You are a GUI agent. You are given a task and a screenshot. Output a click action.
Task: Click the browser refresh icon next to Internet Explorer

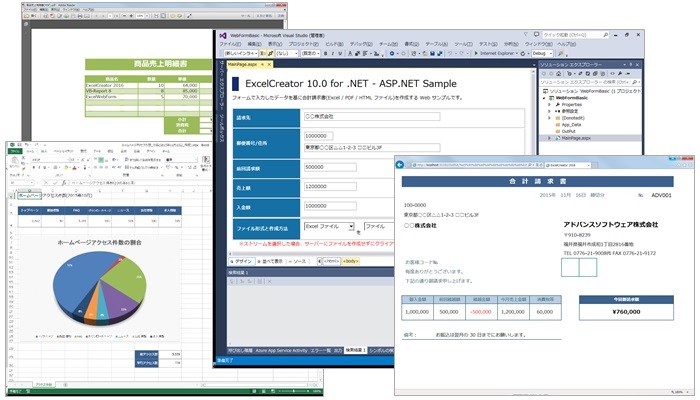(523, 53)
